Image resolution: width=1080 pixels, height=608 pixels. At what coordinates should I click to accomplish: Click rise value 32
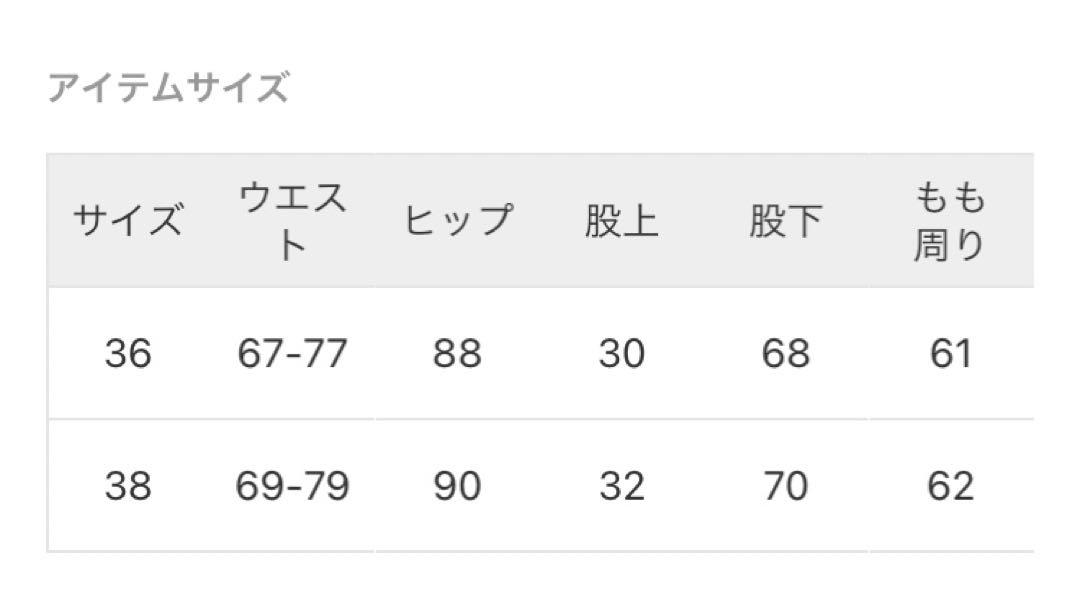621,485
